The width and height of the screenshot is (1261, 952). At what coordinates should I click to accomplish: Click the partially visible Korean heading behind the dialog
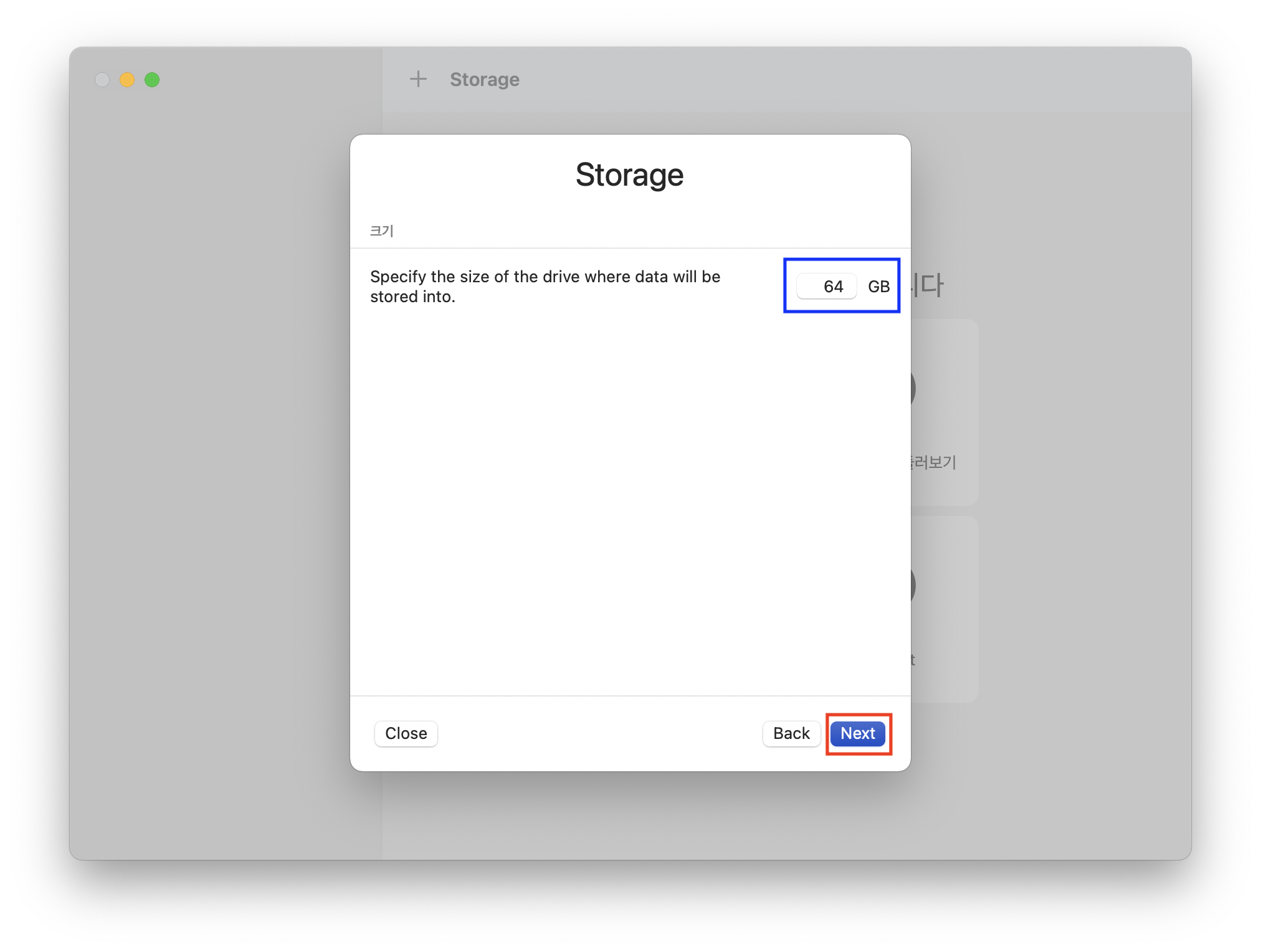pyautogui.click(x=928, y=285)
